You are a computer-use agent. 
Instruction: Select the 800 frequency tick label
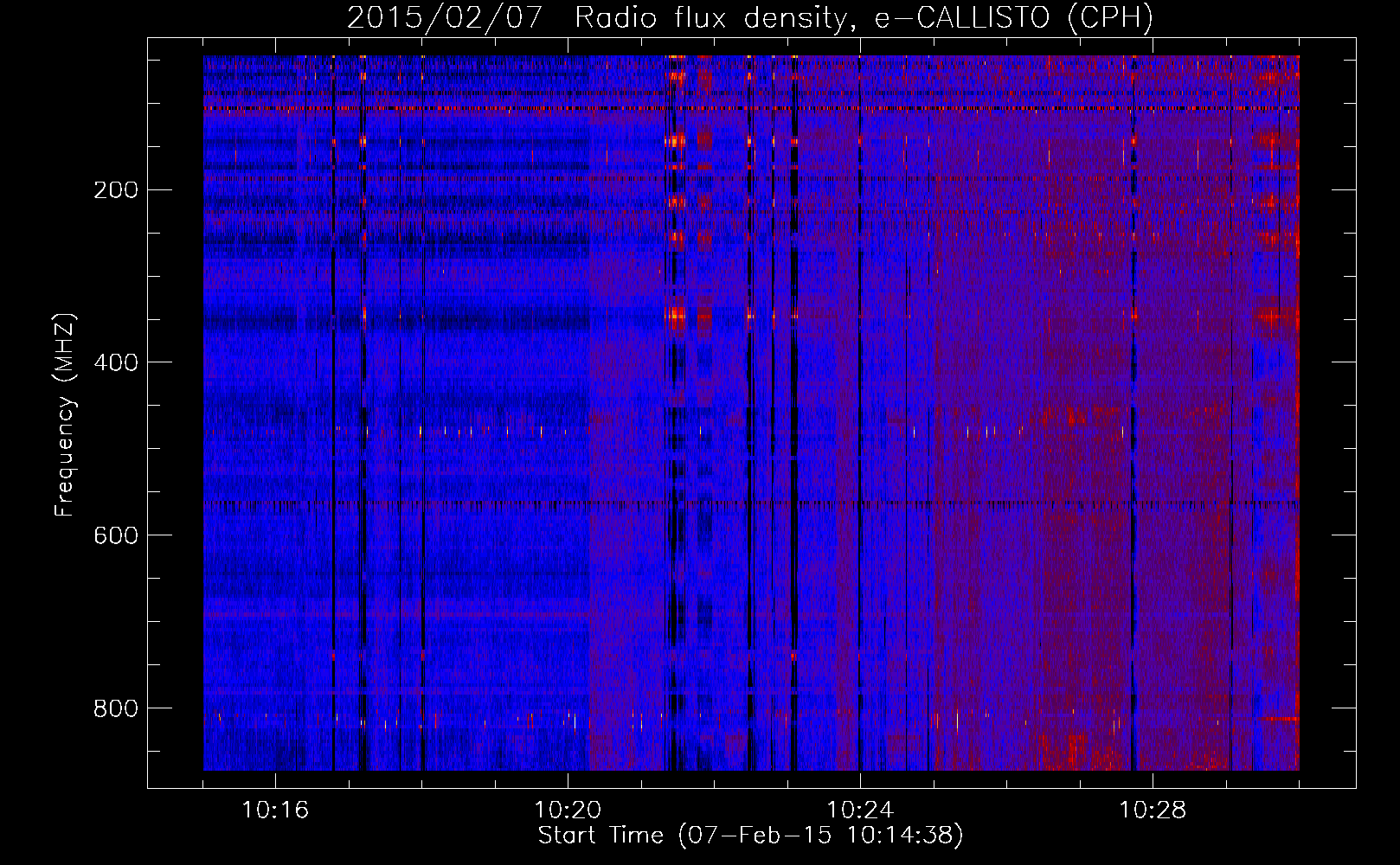[116, 709]
